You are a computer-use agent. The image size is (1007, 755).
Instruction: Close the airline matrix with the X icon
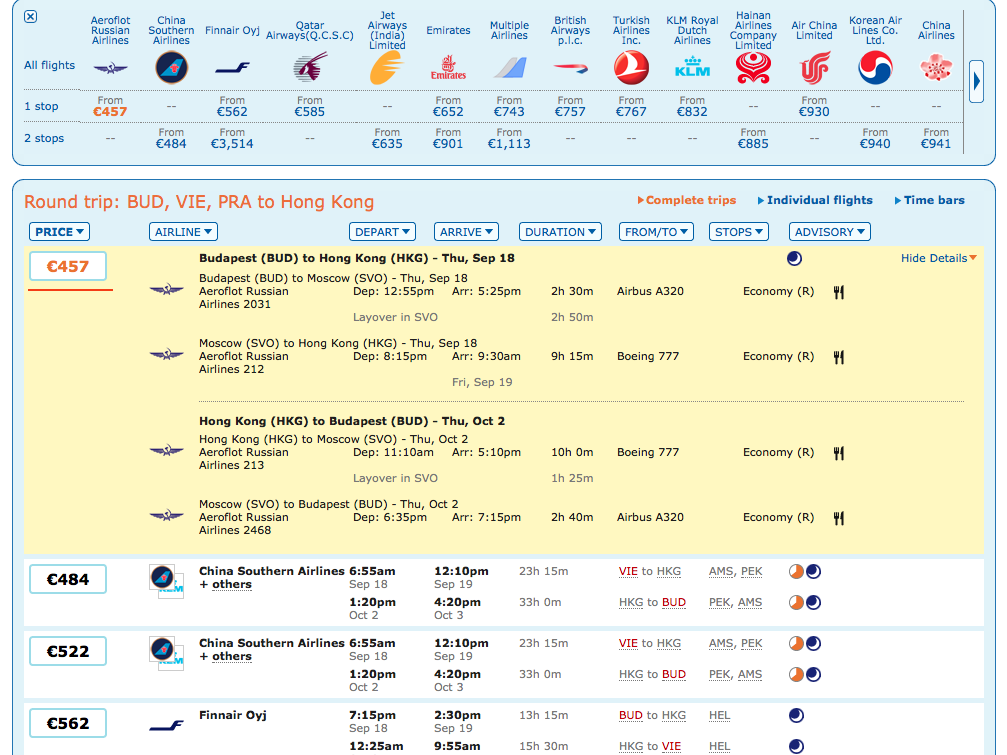(30, 17)
